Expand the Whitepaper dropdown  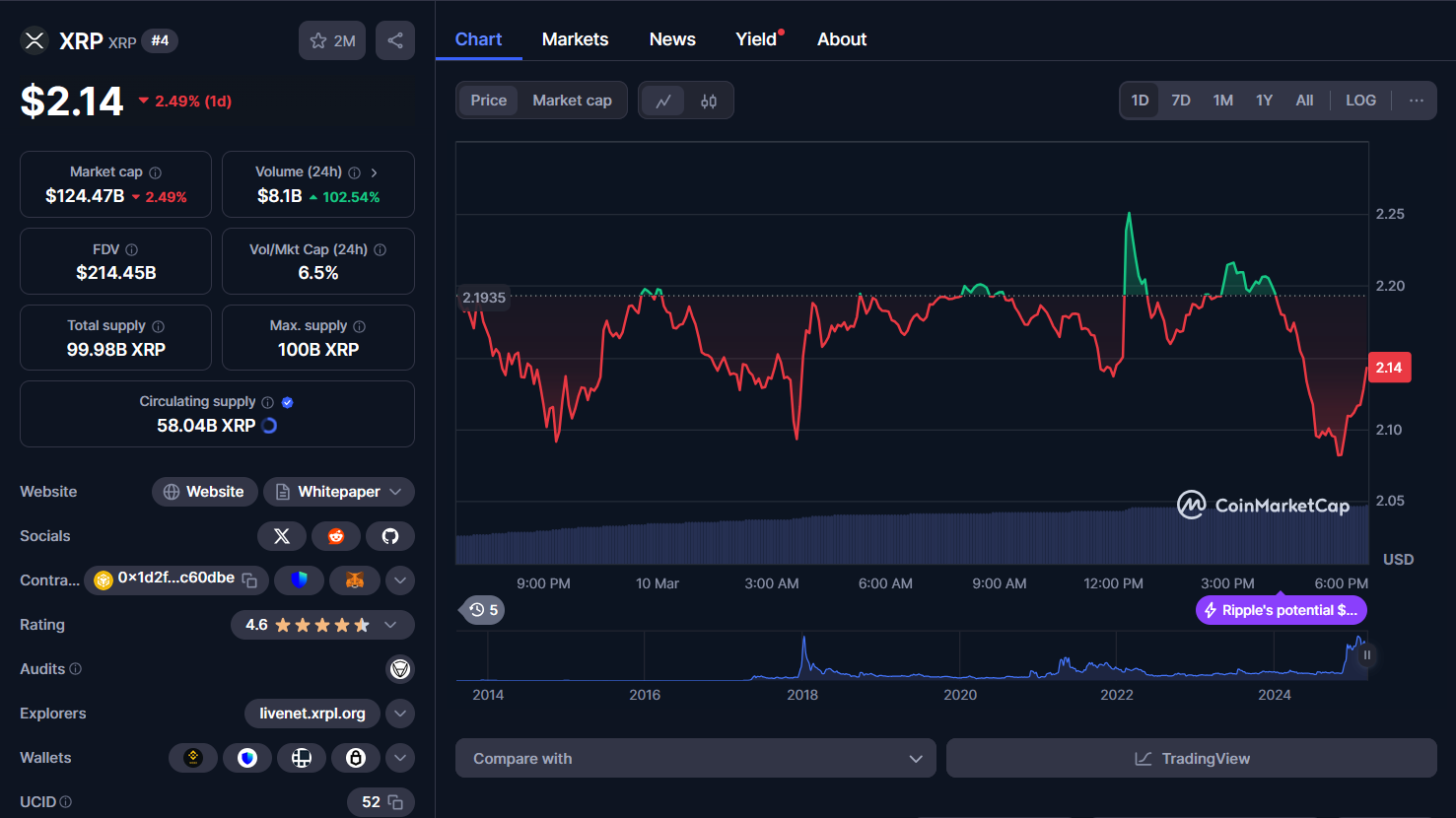(x=395, y=492)
